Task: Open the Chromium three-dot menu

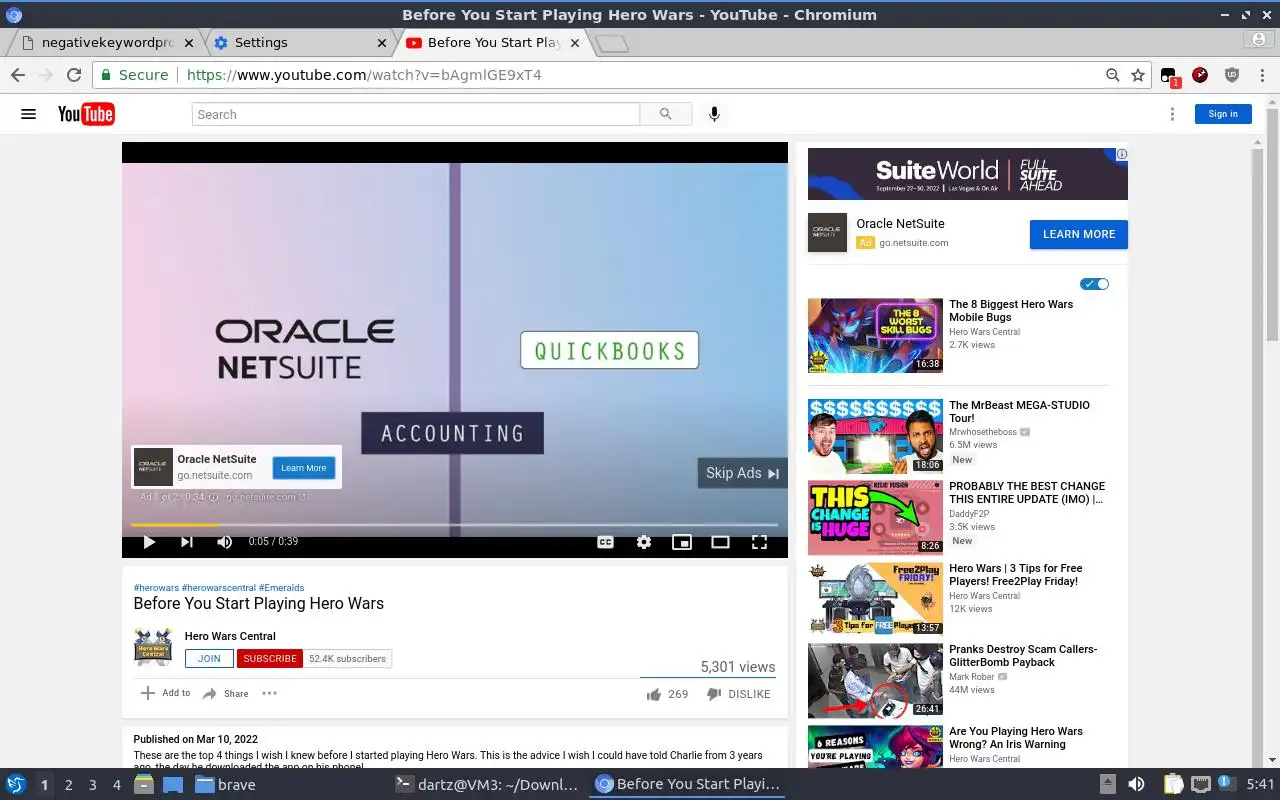Action: click(x=1262, y=75)
